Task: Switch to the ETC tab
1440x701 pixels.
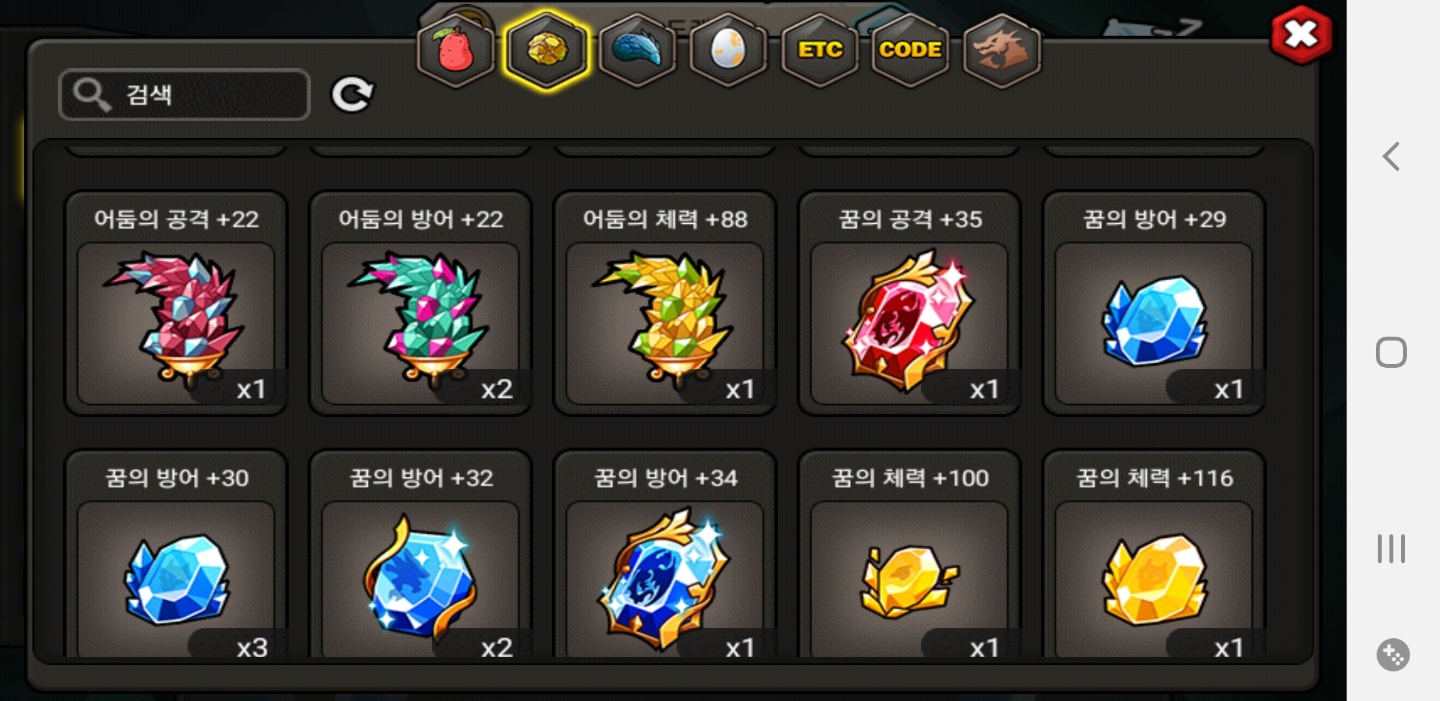Action: (820, 49)
